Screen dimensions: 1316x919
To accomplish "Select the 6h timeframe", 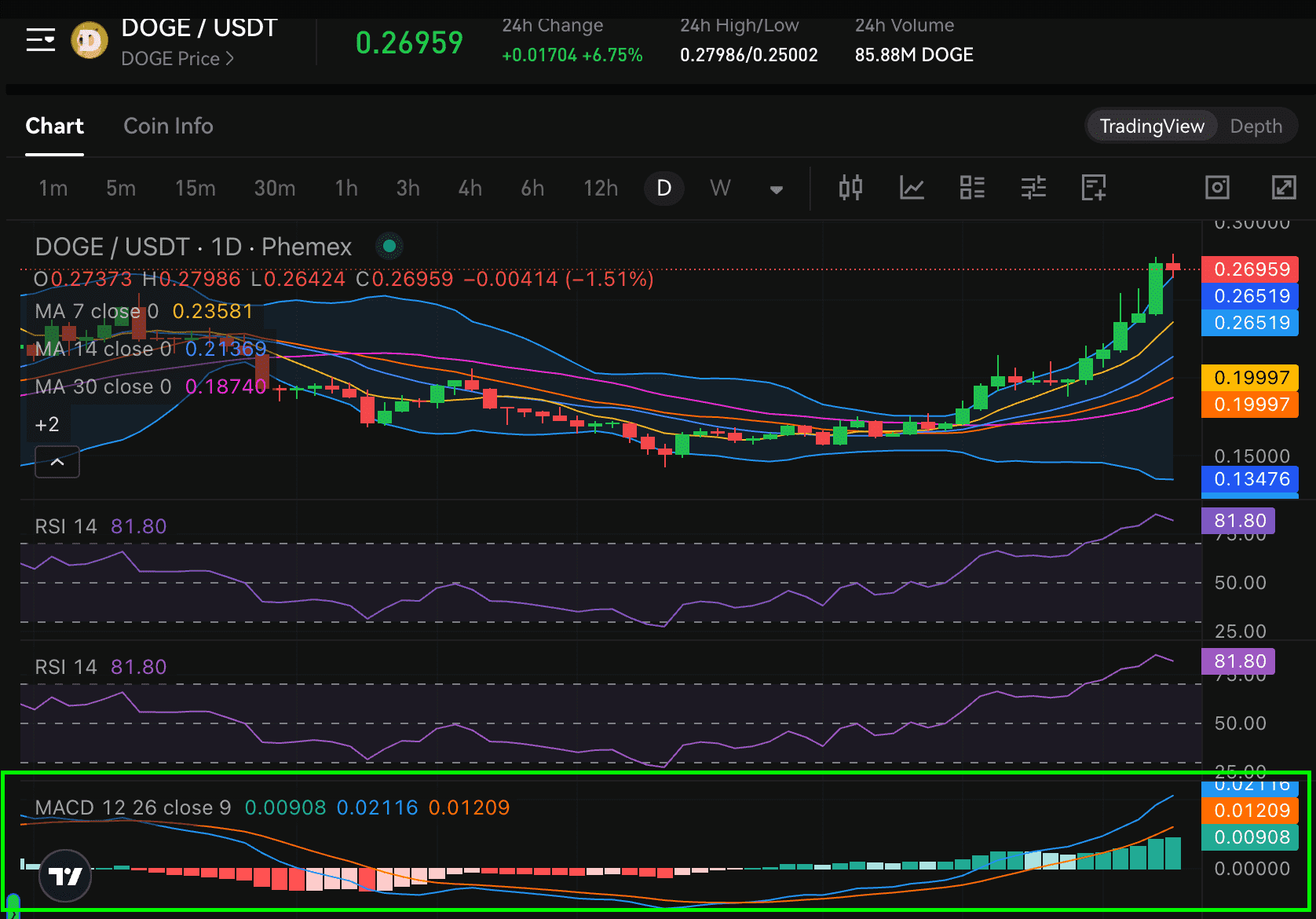I will click(x=532, y=189).
